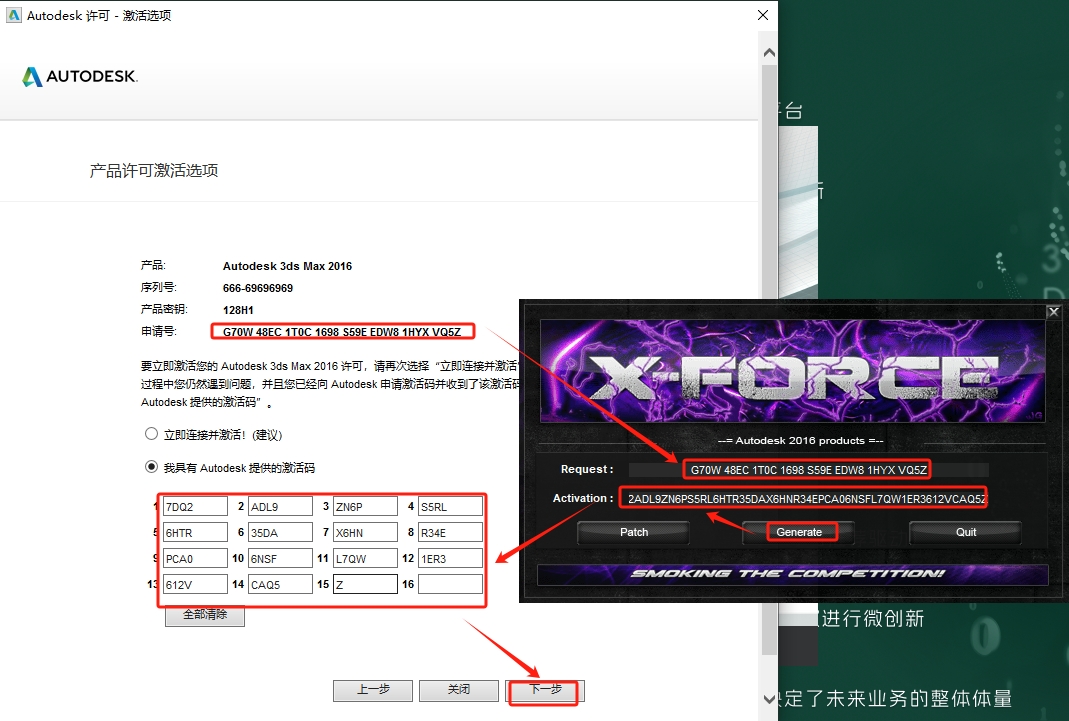This screenshot has width=1069, height=721.
Task: Click the Patch button in X-Force
Action: tap(633, 532)
